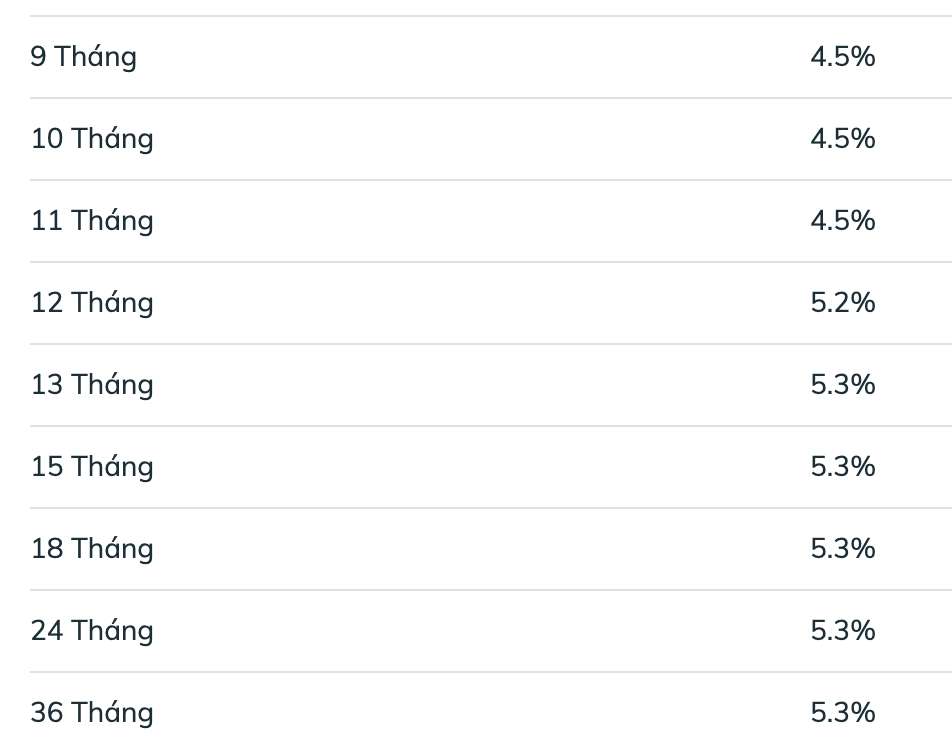This screenshot has width=952, height=750.
Task: Click blank middle of the 24 Tháng row
Action: 480,631
